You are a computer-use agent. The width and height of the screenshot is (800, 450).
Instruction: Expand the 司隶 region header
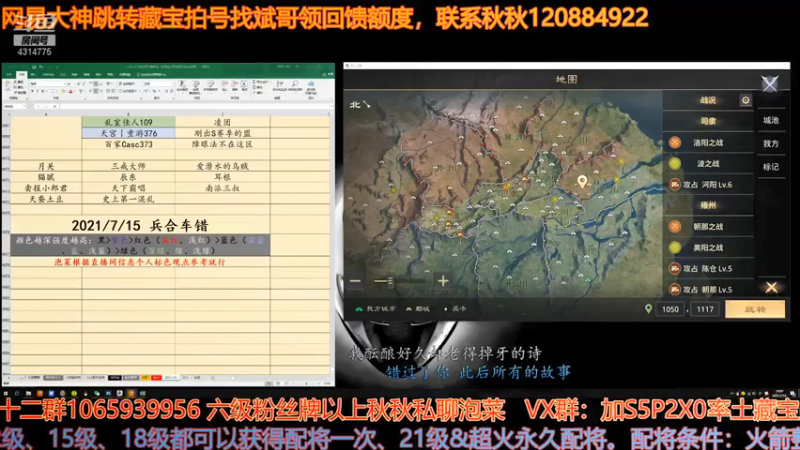708,121
